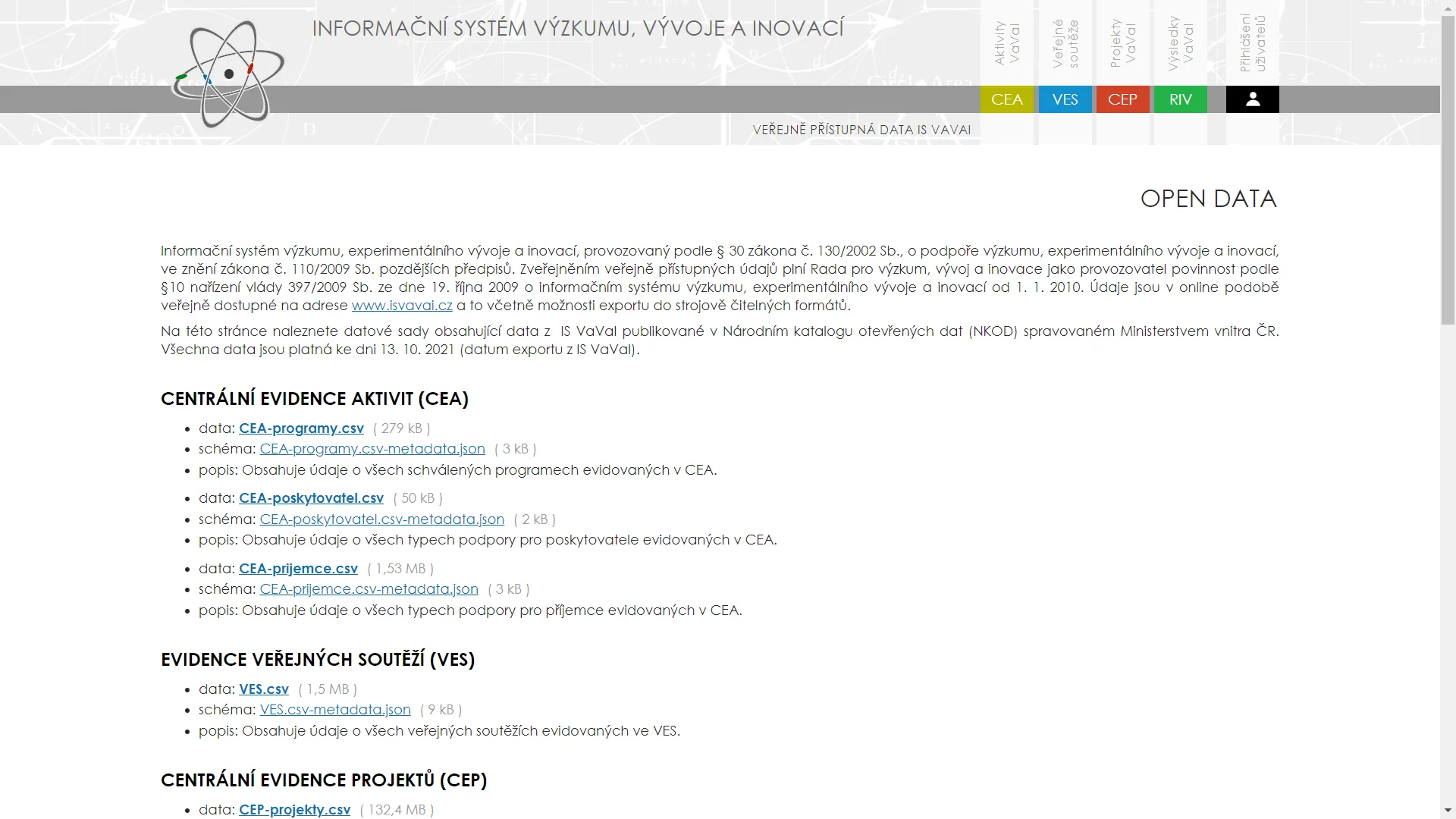This screenshot has width=1456, height=819.
Task: Open the CEA-programy.csv-metadata.json schema
Action: point(372,448)
